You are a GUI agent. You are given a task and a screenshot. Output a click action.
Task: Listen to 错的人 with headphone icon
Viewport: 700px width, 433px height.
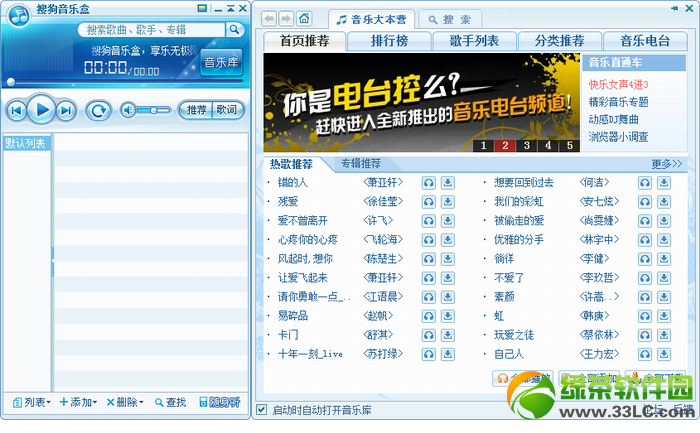[x=429, y=183]
